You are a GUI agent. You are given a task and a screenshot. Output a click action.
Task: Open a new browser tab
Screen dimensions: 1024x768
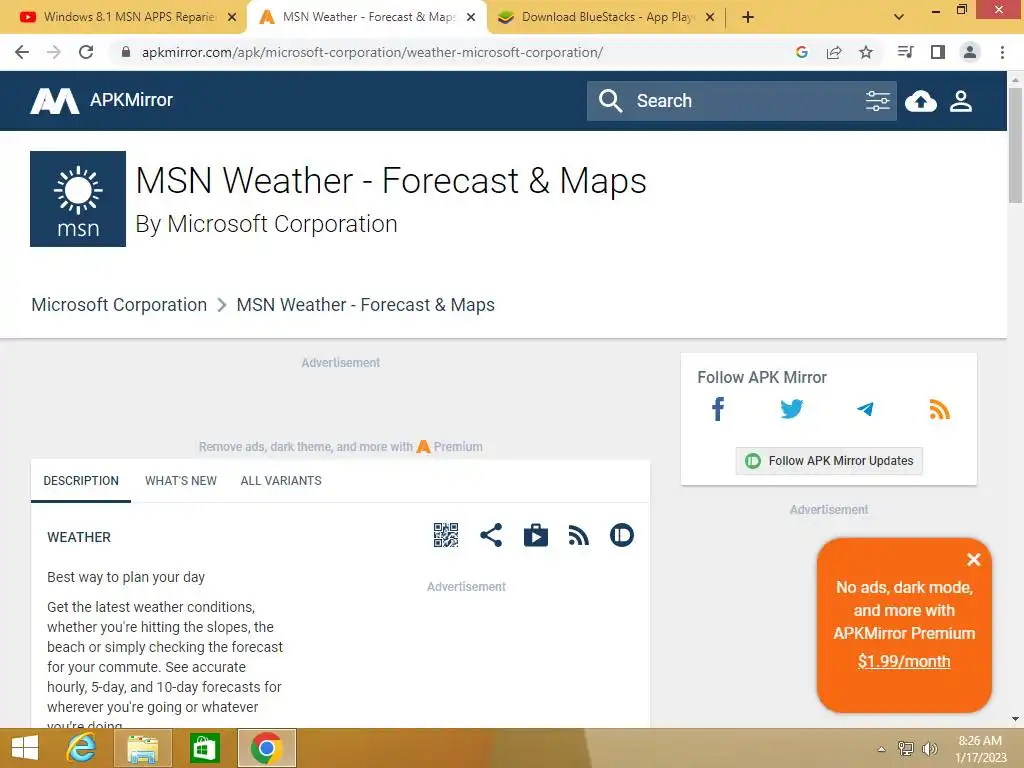[x=748, y=17]
